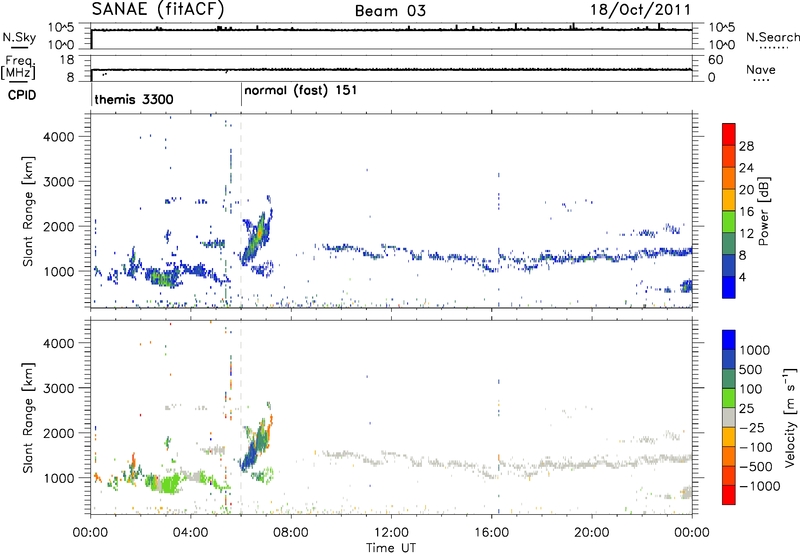Click the 'themis 3300' CPID marker
The image size is (800, 554).
[134, 99]
